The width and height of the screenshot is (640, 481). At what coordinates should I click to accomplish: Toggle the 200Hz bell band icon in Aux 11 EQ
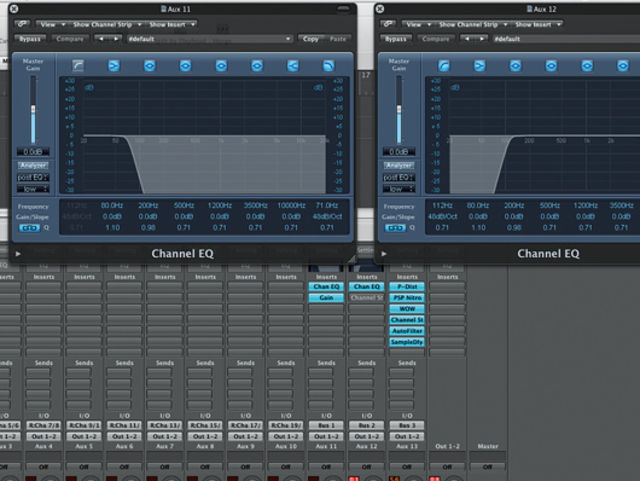tap(150, 65)
